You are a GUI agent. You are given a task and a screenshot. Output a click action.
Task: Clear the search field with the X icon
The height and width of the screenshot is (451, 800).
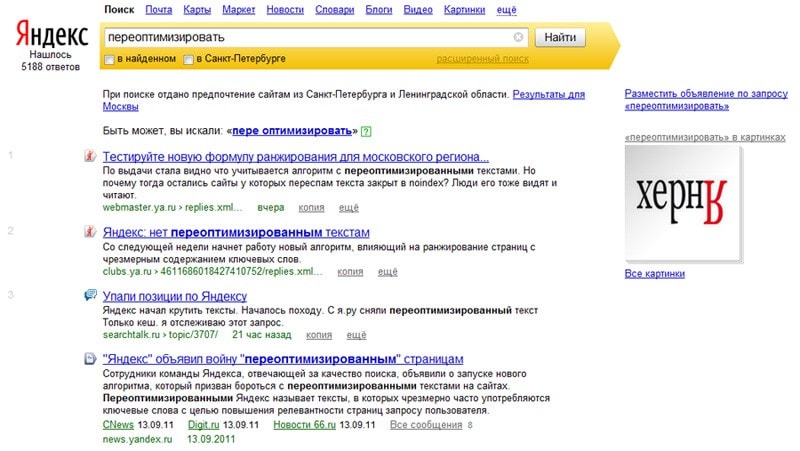518,37
